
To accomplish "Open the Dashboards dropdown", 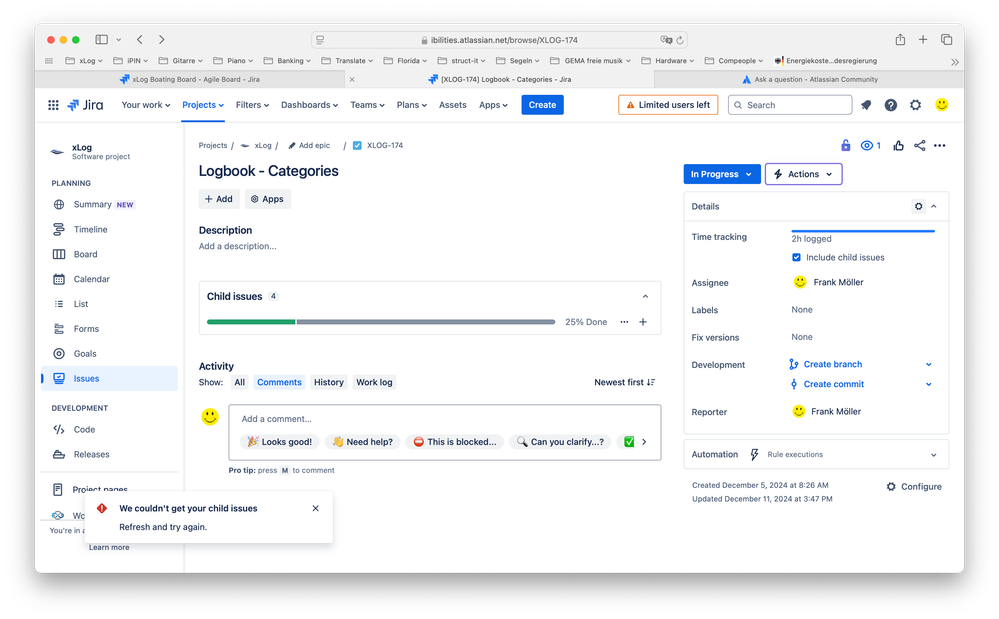I will pos(310,105).
